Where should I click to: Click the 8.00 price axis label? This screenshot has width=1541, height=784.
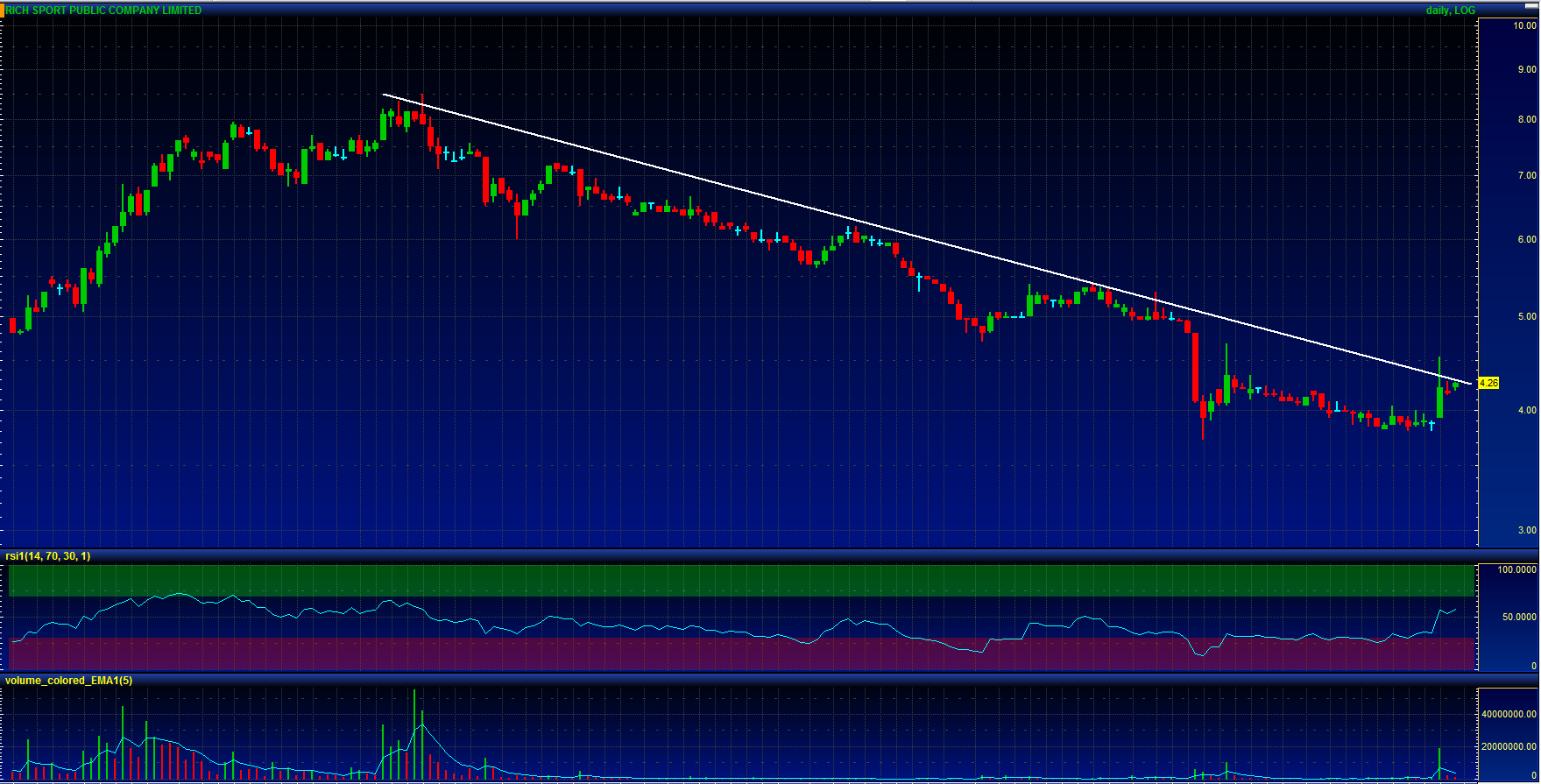1528,119
